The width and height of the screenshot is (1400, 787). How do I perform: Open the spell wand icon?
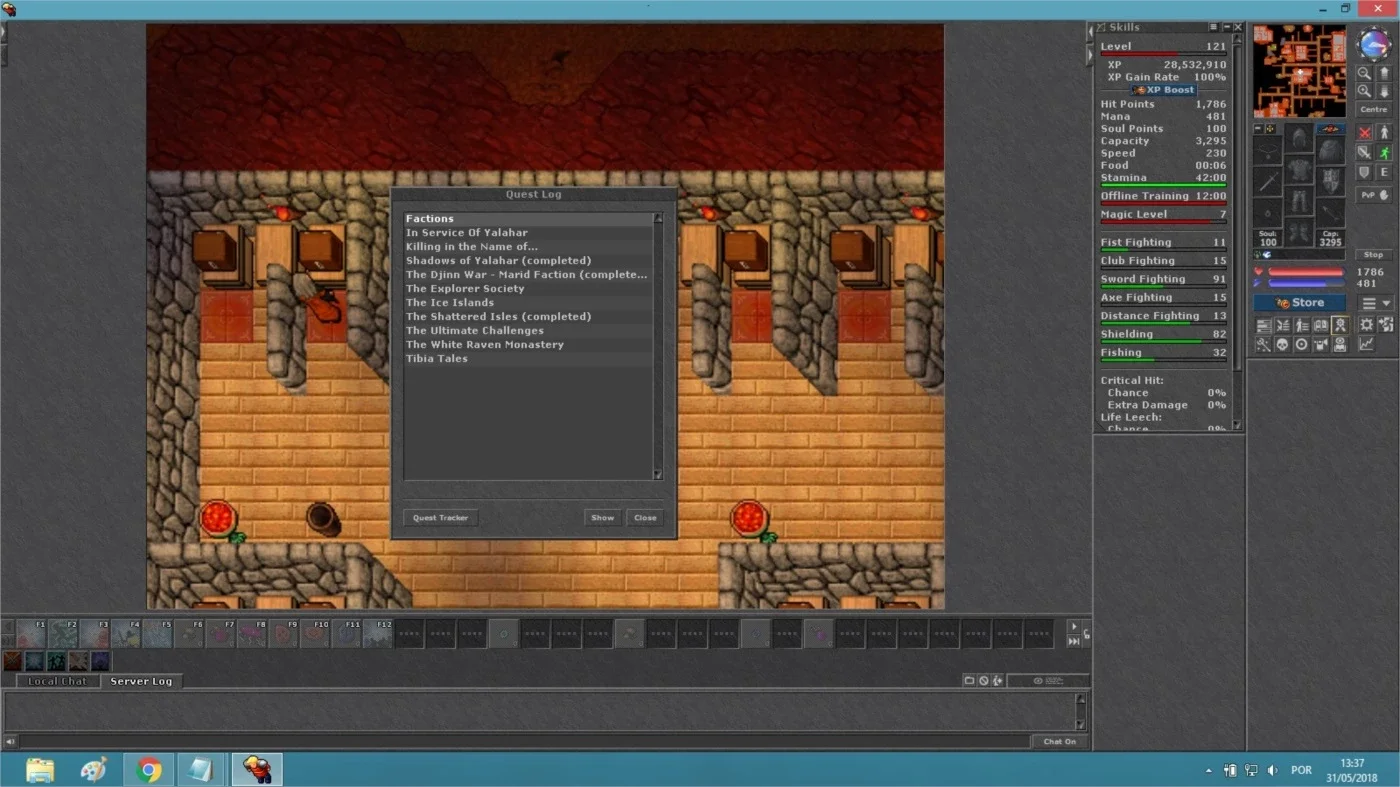point(1264,344)
